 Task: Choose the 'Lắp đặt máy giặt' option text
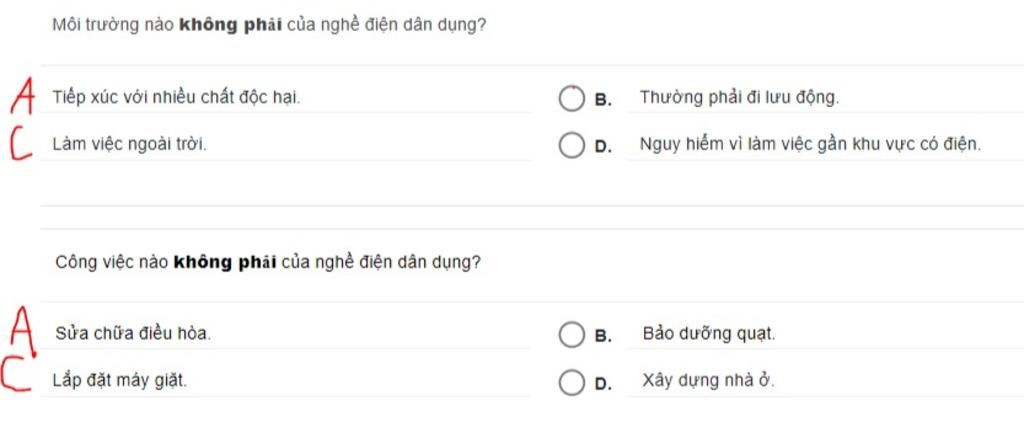pyautogui.click(x=120, y=380)
